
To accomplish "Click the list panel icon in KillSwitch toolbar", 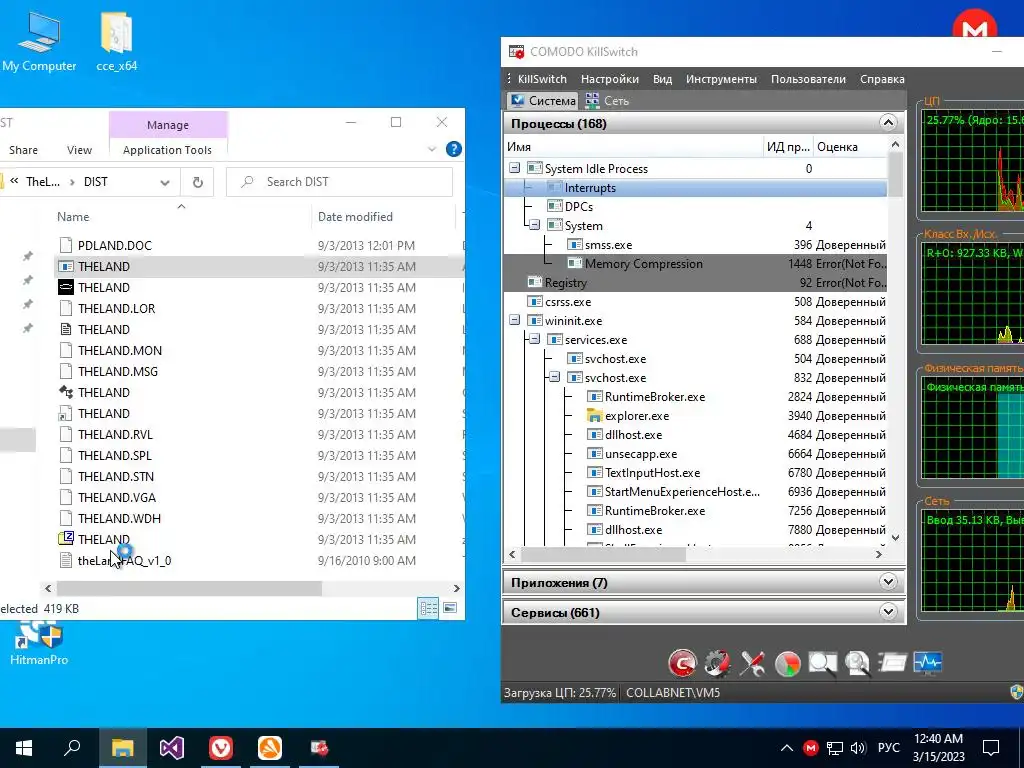I will point(892,663).
